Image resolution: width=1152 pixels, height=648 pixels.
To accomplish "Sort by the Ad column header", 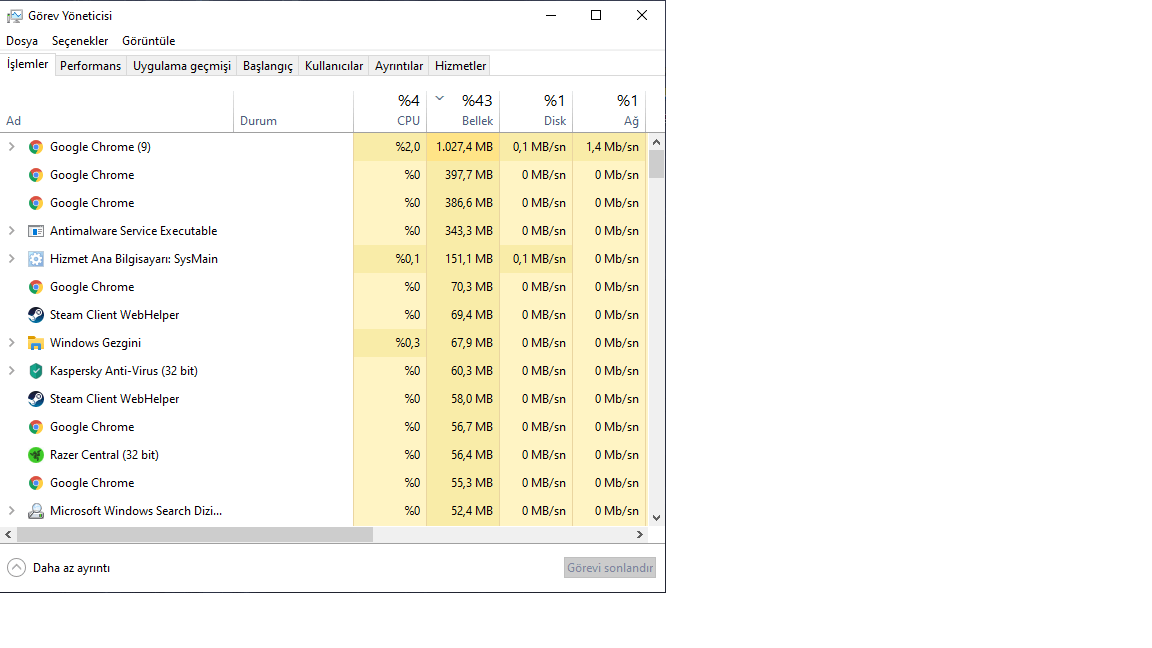I will [x=118, y=112].
